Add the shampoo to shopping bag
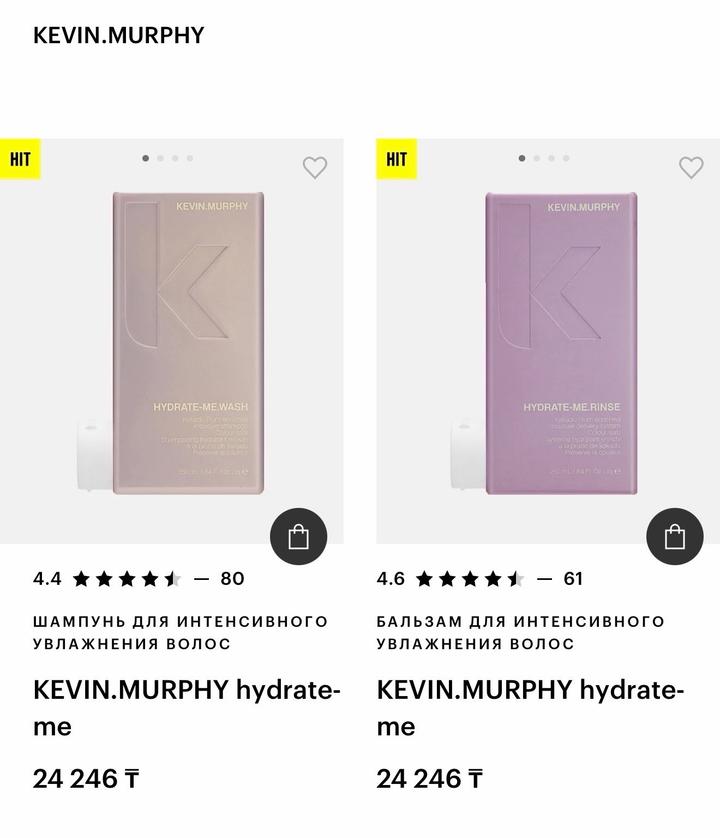 tap(298, 536)
